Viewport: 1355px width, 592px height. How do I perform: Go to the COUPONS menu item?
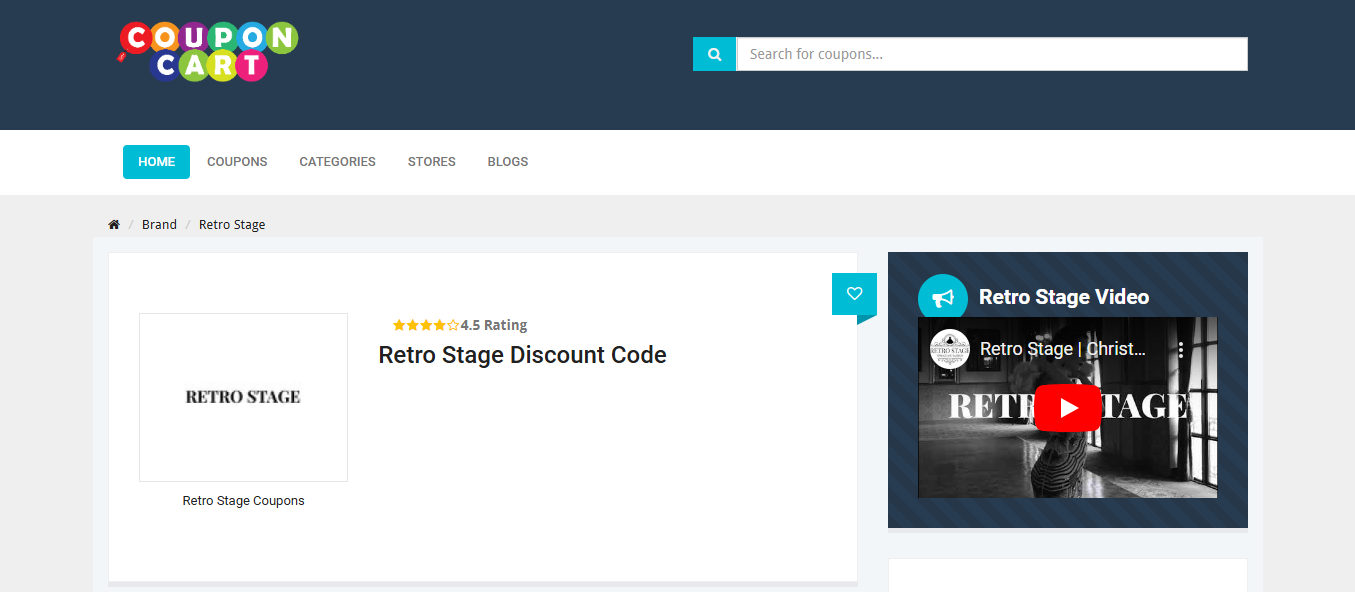(x=237, y=162)
